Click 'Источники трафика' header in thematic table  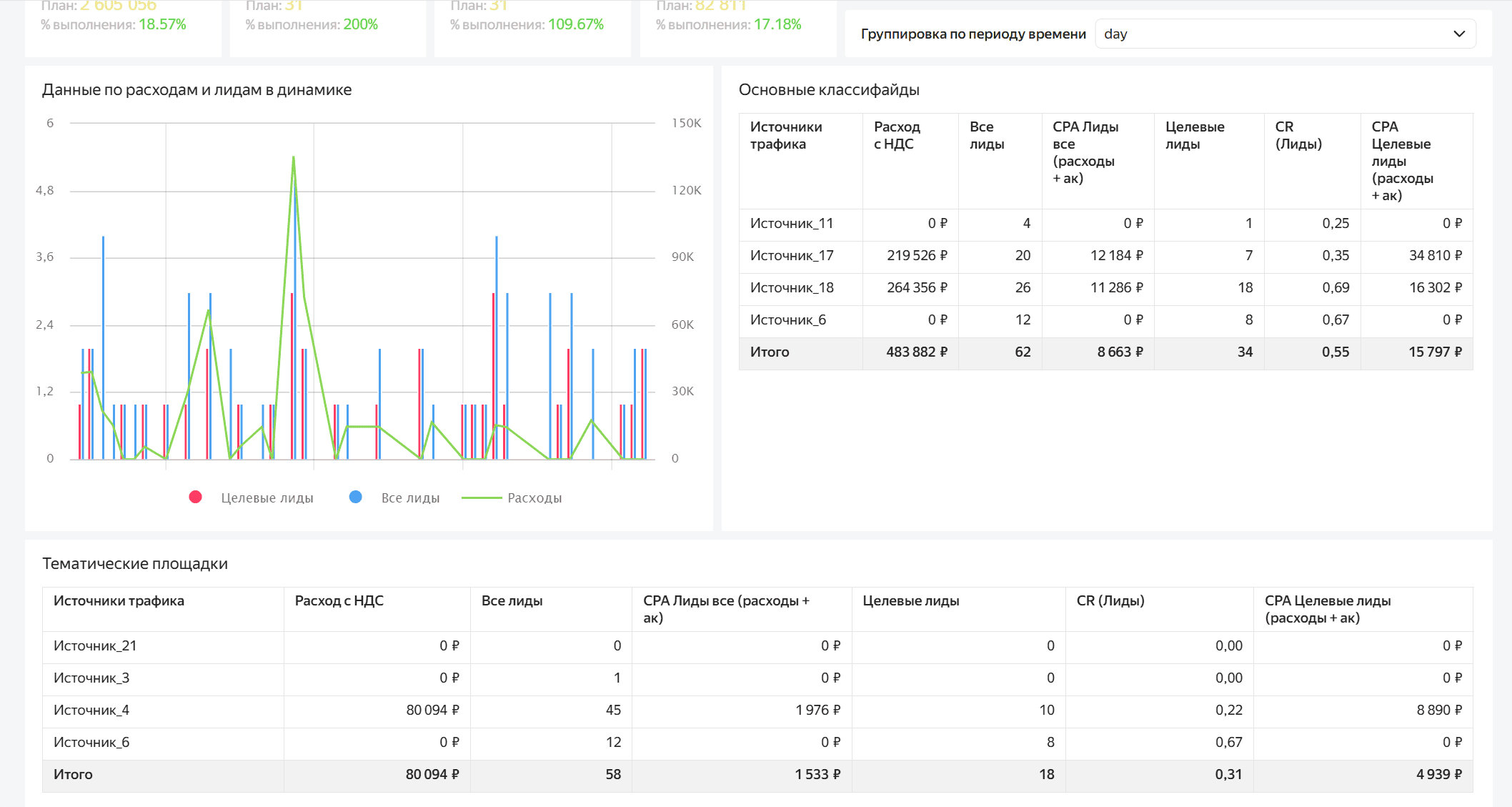tap(119, 600)
